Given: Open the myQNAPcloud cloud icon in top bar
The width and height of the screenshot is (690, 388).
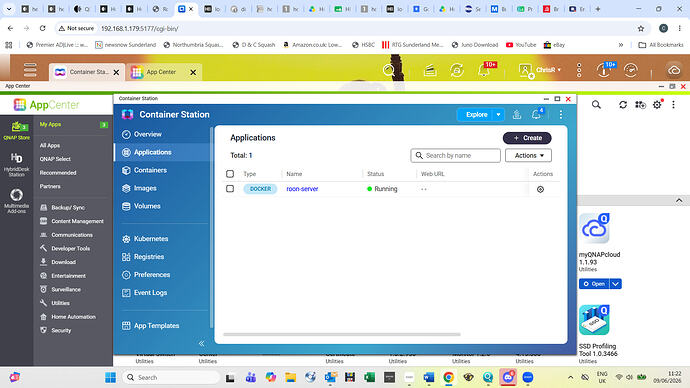Looking at the screenshot, I should point(674,70).
